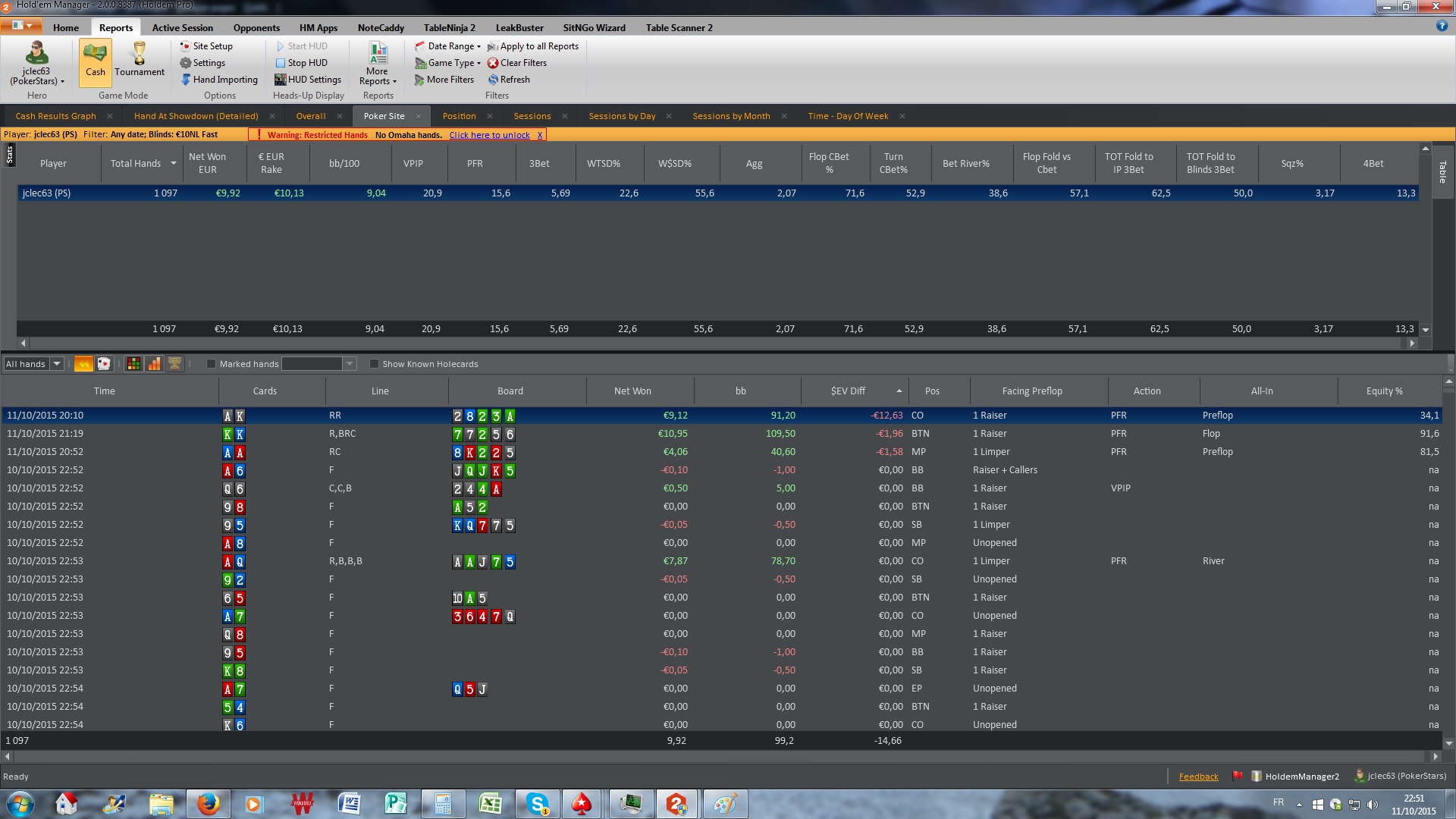The height and width of the screenshot is (819, 1456).
Task: Click the 'Raiser + Callers' facing preflop cell
Action: tap(1006, 470)
